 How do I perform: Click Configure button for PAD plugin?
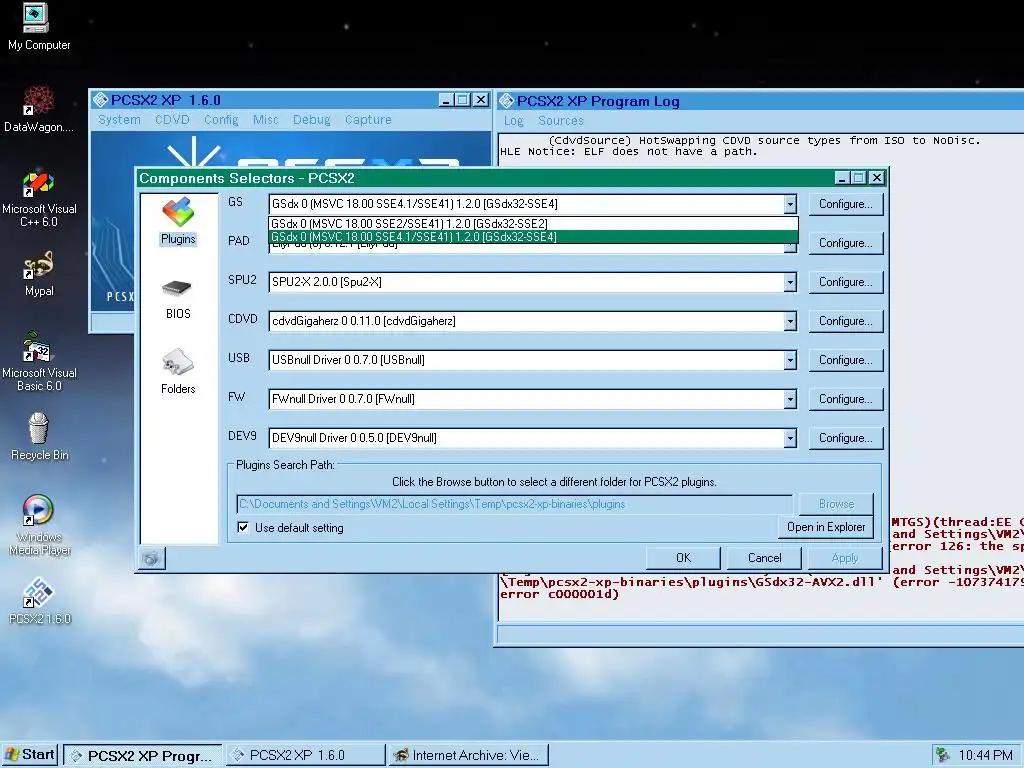846,243
